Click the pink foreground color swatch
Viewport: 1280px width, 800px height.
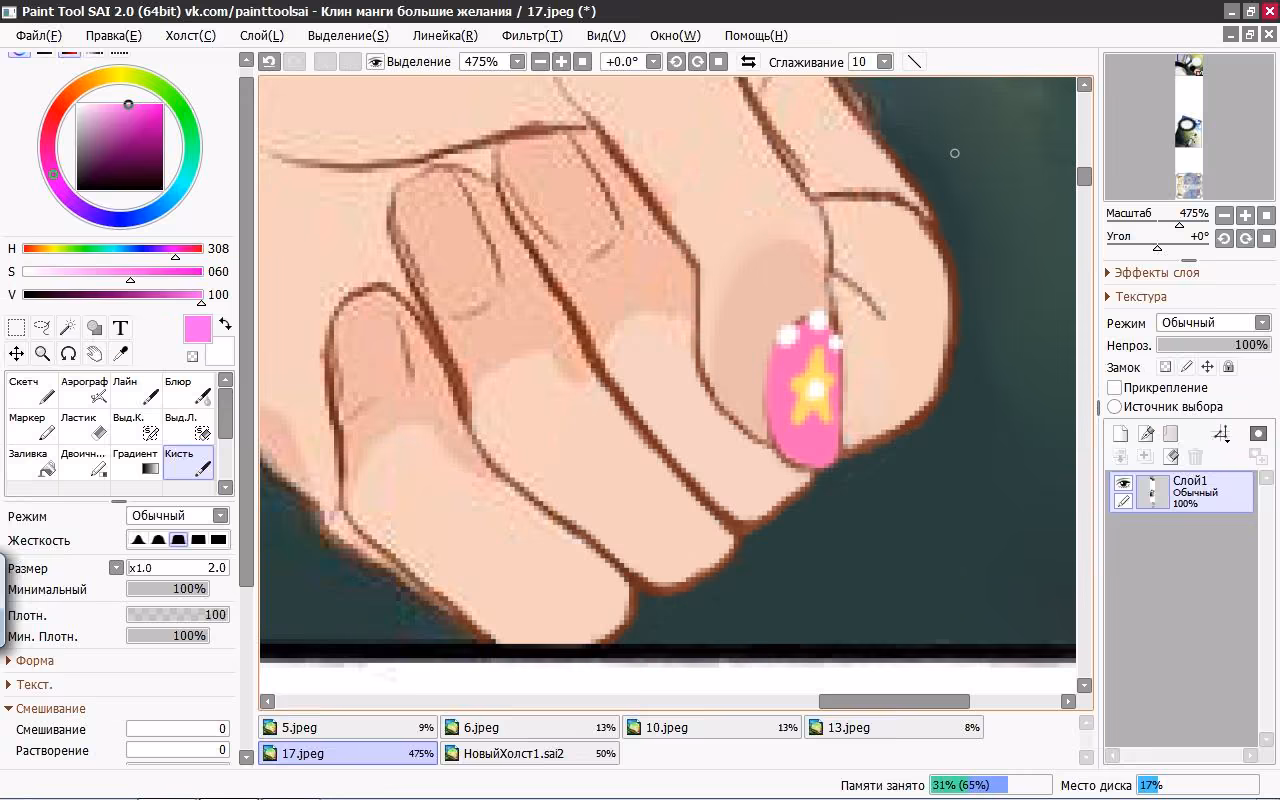[x=197, y=329]
